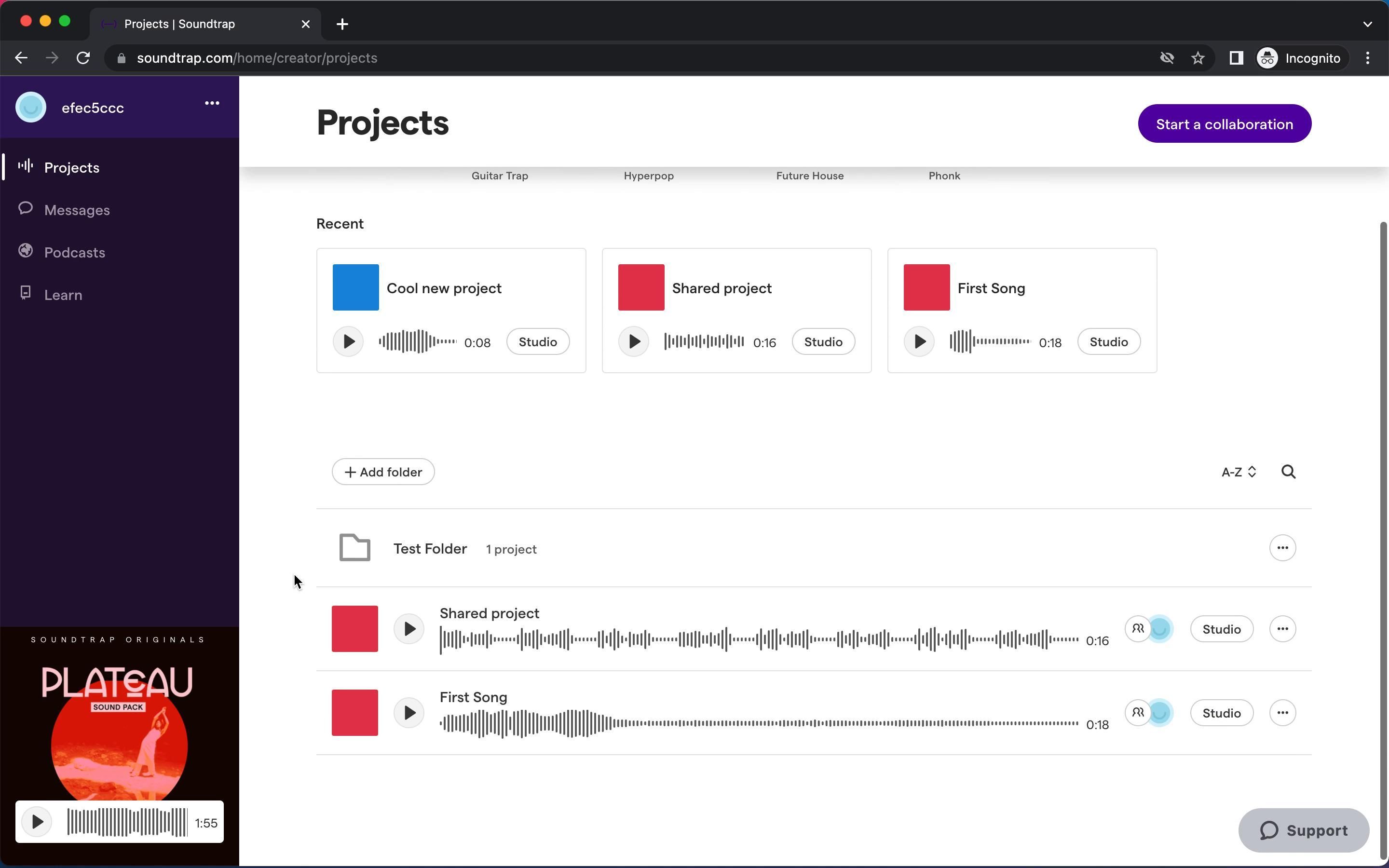Click Start a collaboration button
This screenshot has height=868, width=1389.
point(1224,124)
